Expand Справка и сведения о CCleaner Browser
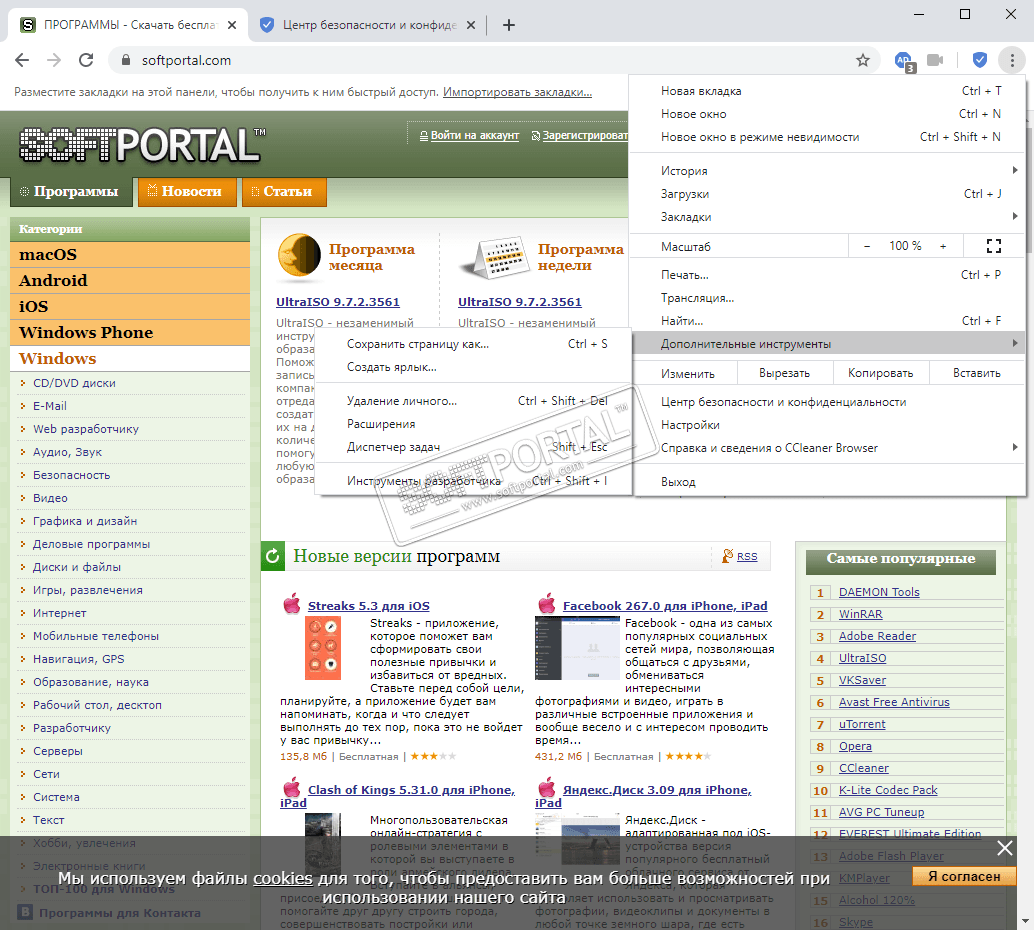 point(827,448)
